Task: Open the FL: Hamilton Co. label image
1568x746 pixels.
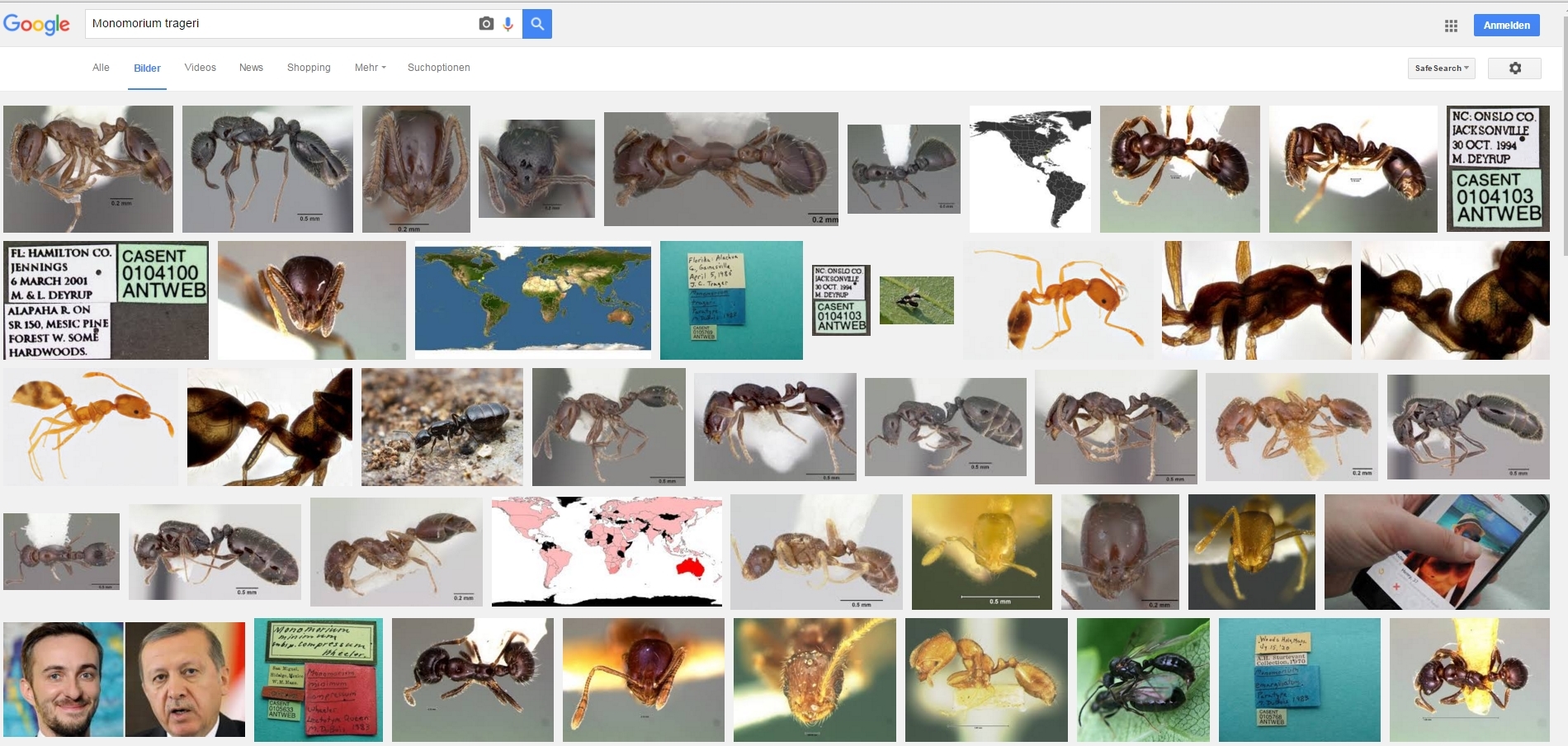Action: [106, 300]
